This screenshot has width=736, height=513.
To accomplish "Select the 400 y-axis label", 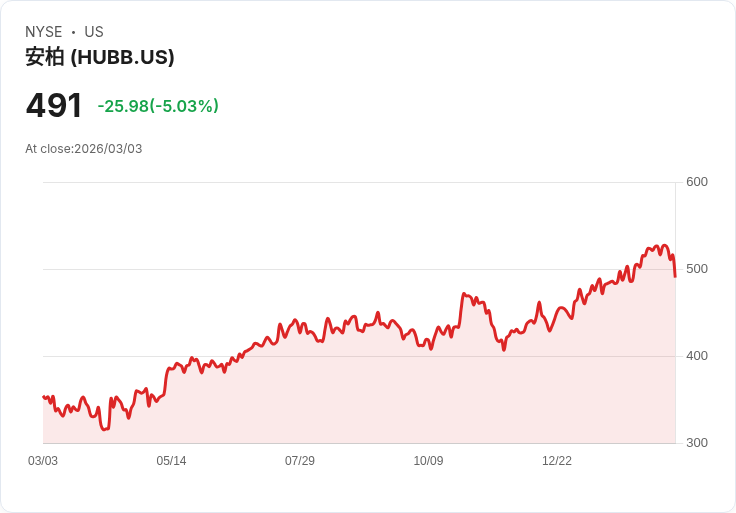I will coord(696,356).
